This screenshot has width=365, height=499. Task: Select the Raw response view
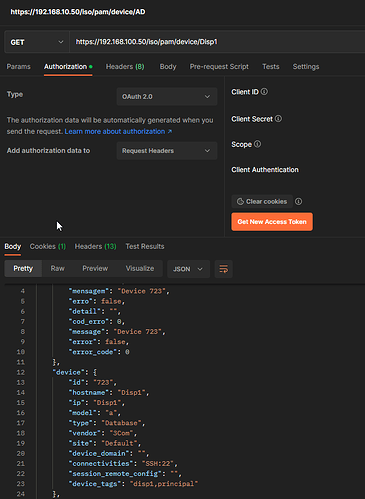pyautogui.click(x=58, y=268)
